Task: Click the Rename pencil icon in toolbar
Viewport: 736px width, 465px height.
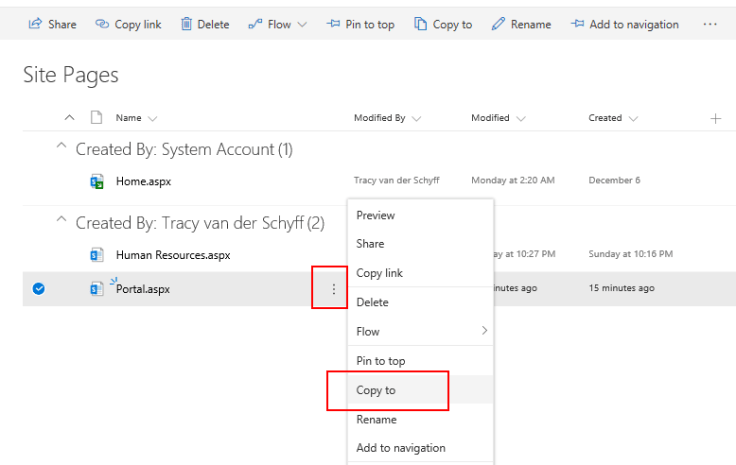Action: (498, 24)
